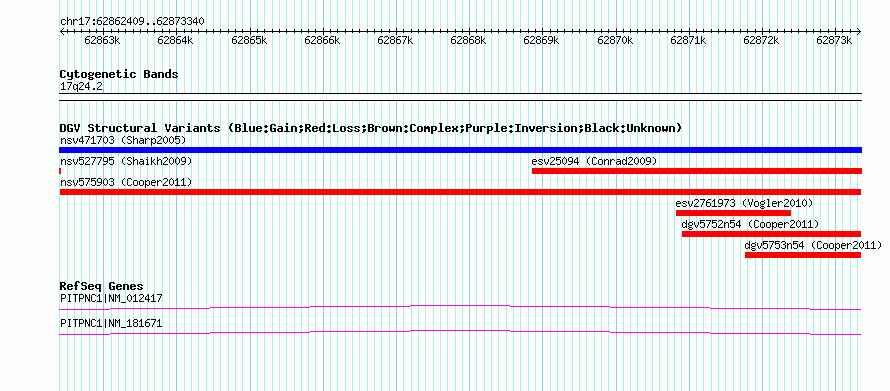Open the dgv5752n54 (Cooper2011) variant label
890x391 pixels.
[x=750, y=224]
